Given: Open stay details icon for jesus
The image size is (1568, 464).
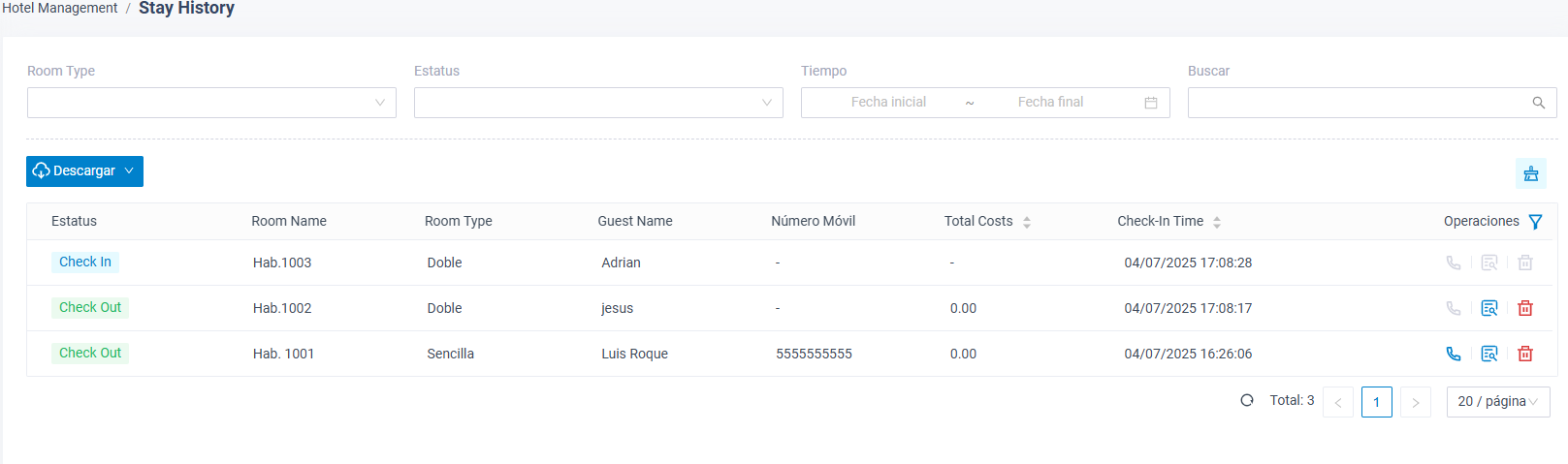Looking at the screenshot, I should [x=1489, y=308].
